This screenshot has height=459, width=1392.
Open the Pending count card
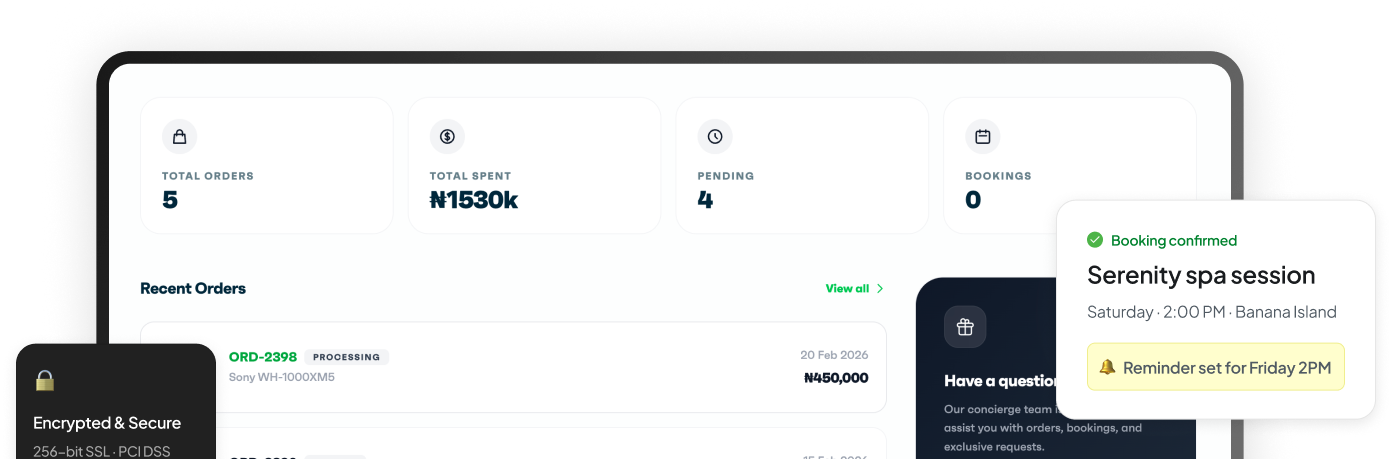(802, 166)
